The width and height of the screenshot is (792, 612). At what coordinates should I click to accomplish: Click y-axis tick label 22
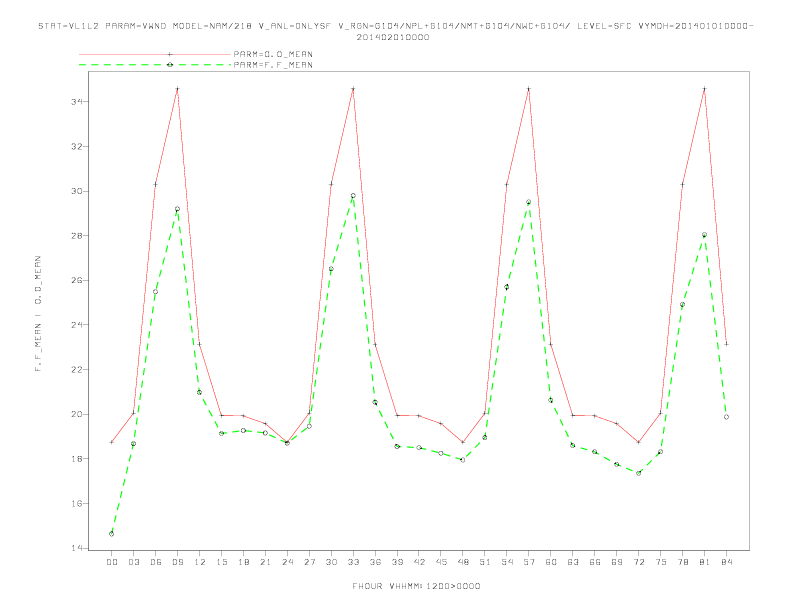pyautogui.click(x=76, y=370)
